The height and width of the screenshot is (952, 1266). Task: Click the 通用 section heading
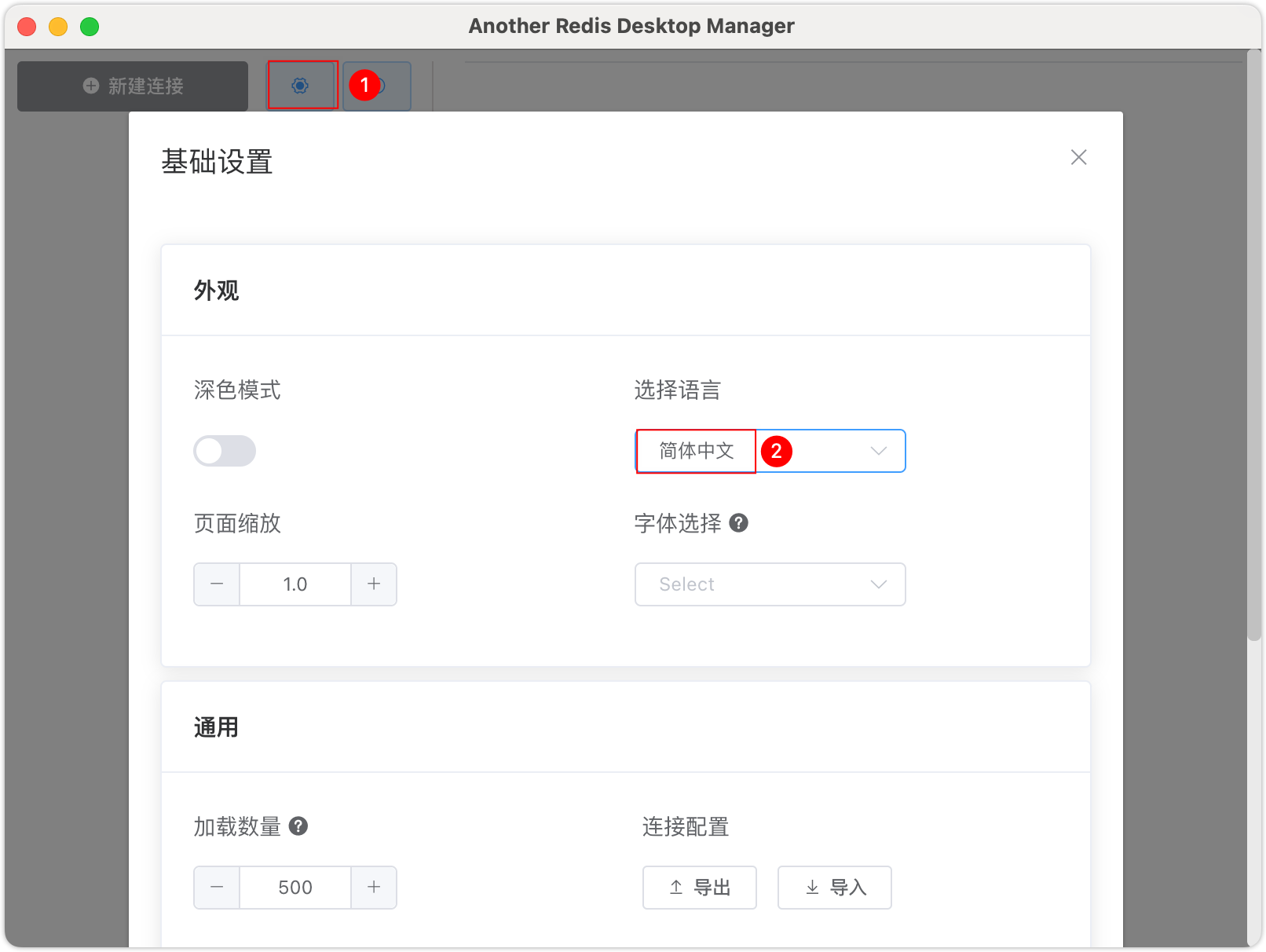coord(216,727)
